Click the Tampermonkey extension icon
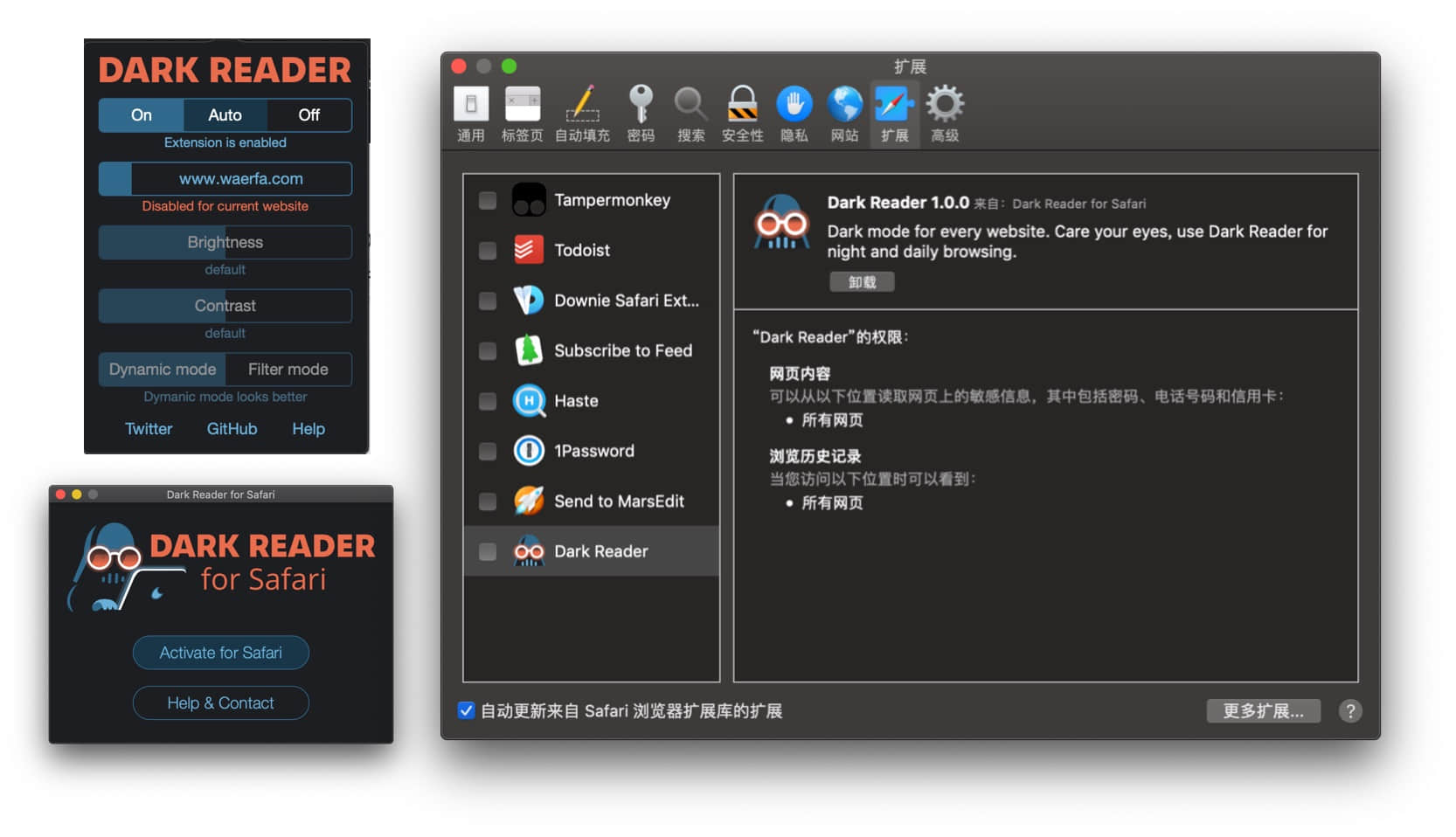The width and height of the screenshot is (1456, 837). [x=529, y=200]
